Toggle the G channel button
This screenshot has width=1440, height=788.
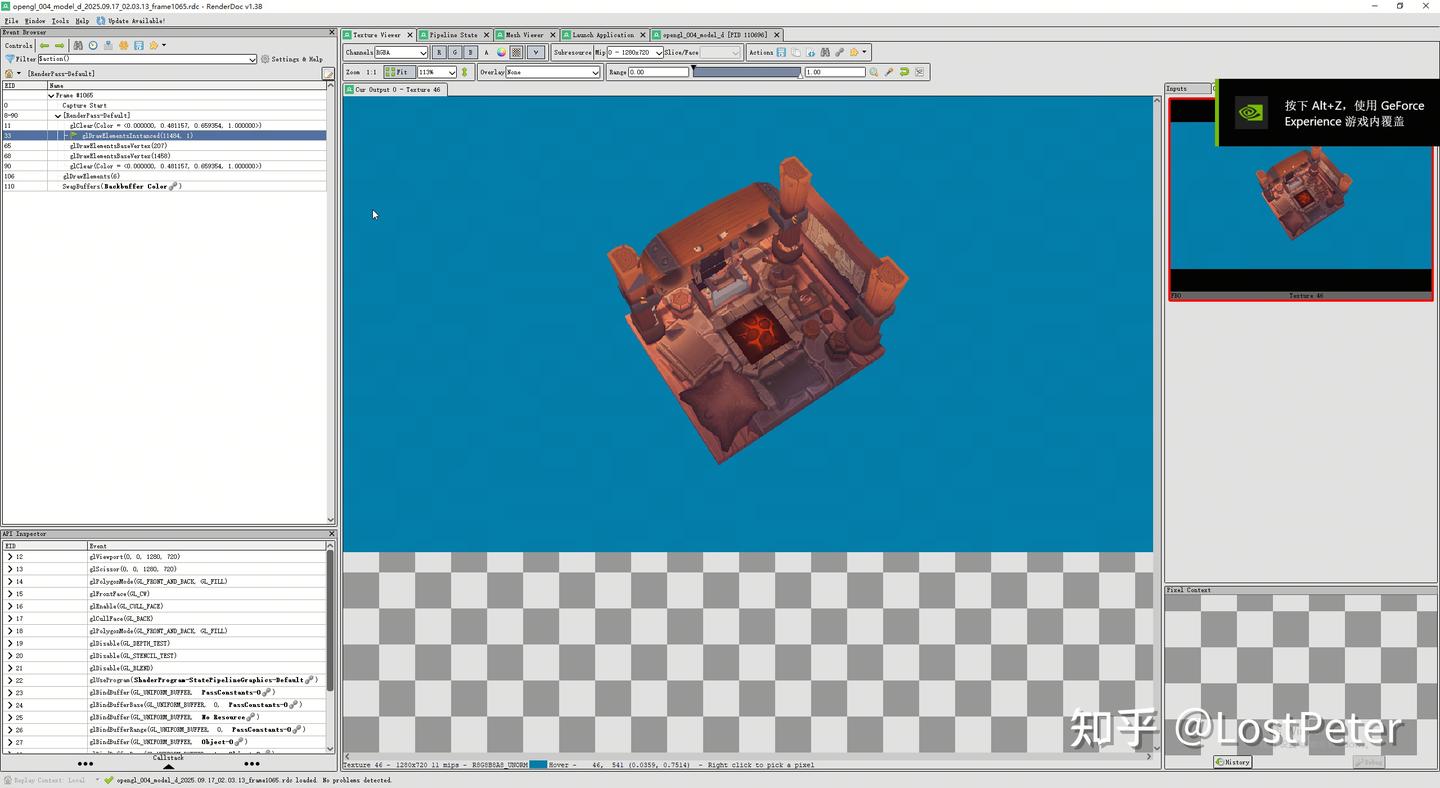[x=455, y=52]
